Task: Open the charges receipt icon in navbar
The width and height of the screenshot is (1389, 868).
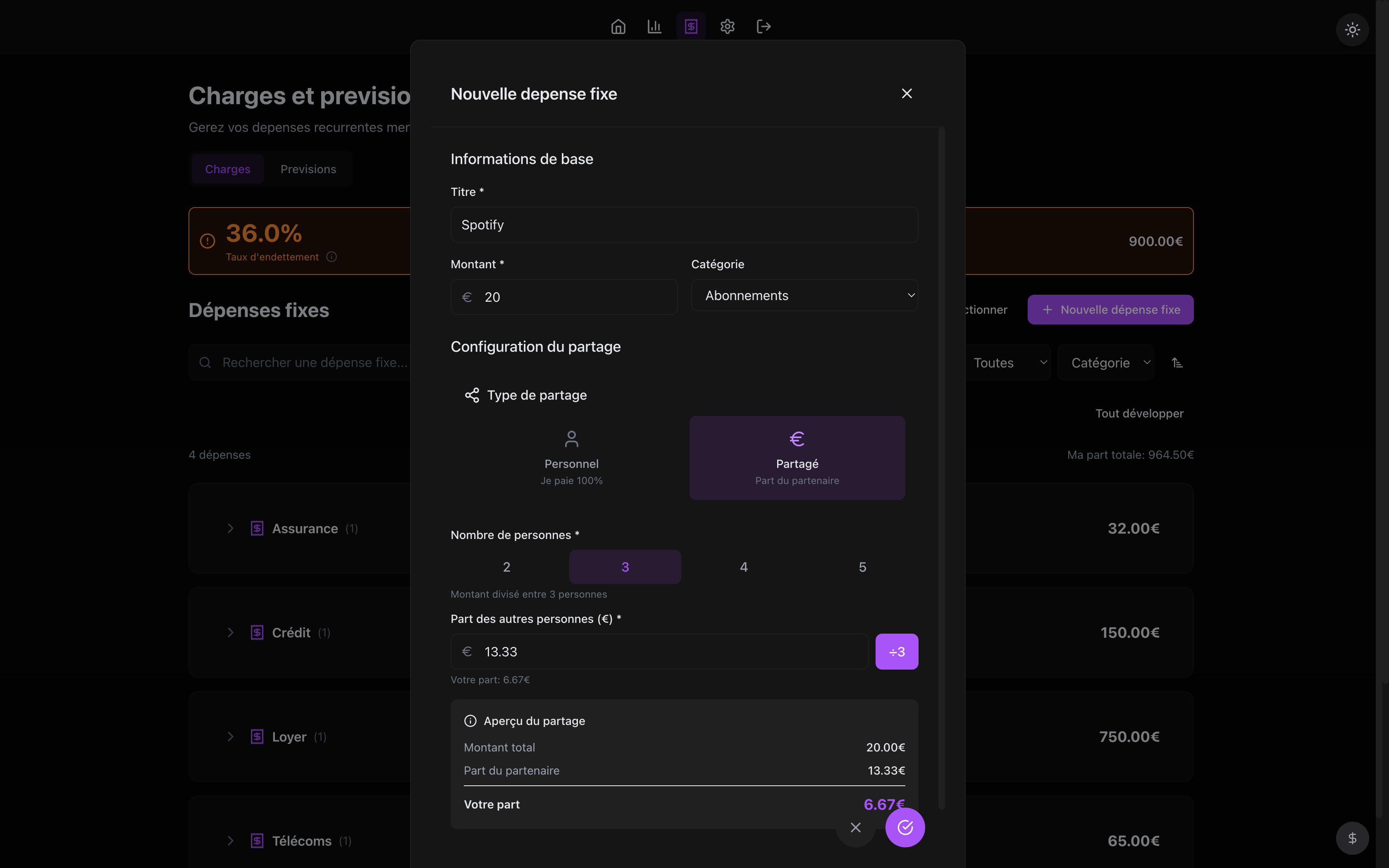Action: pos(691,26)
